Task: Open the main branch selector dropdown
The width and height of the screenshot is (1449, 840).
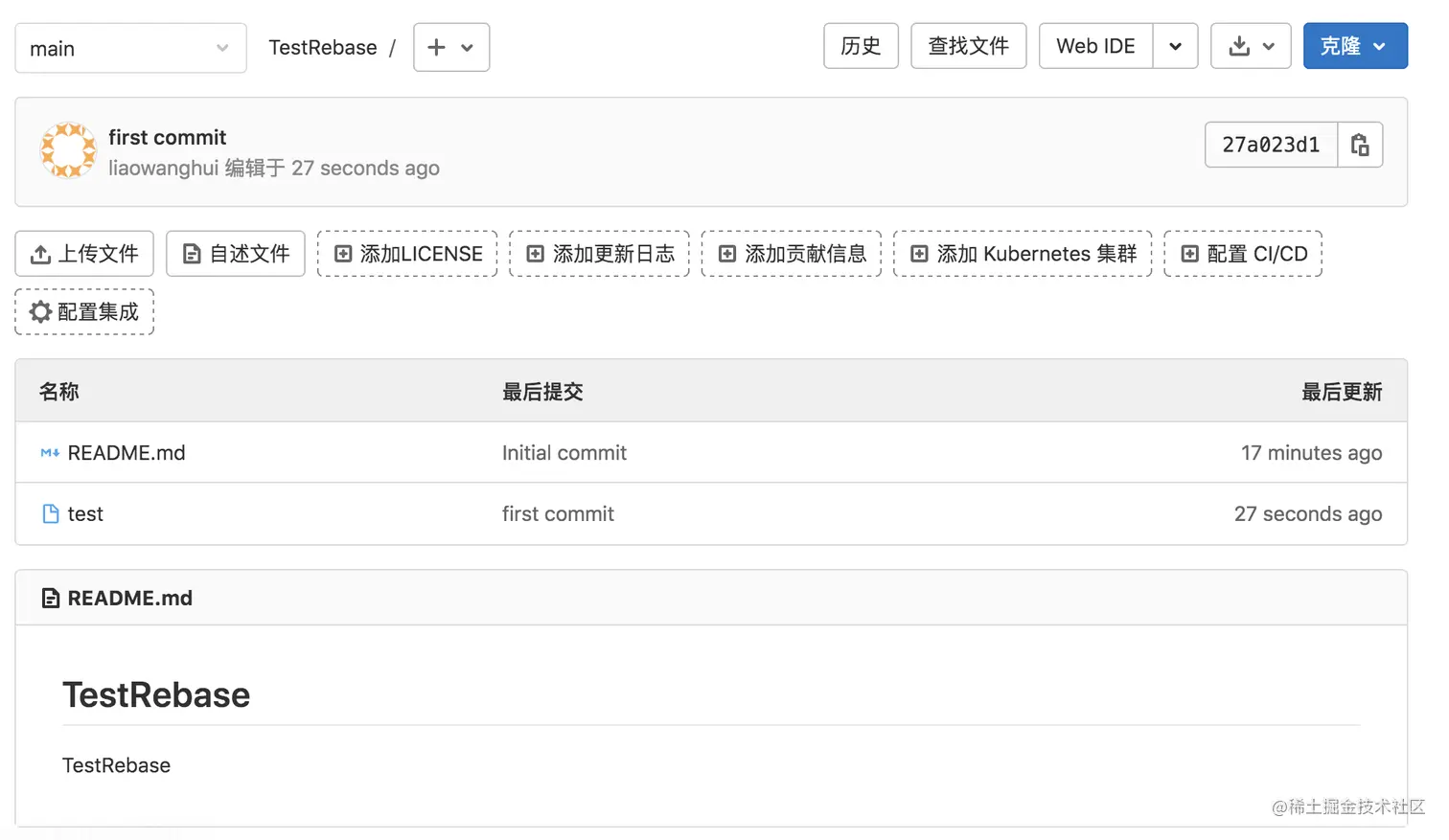Action: (x=130, y=48)
